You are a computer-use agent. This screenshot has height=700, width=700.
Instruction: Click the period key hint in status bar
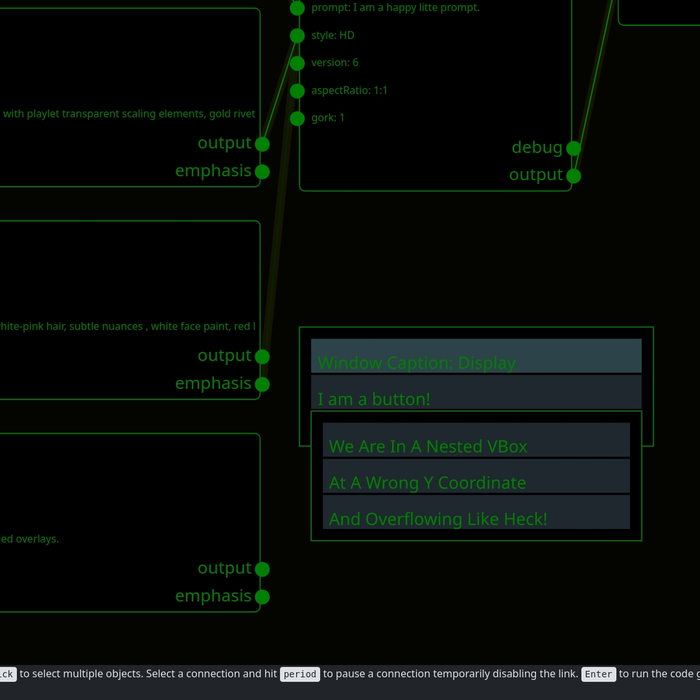pyautogui.click(x=300, y=674)
